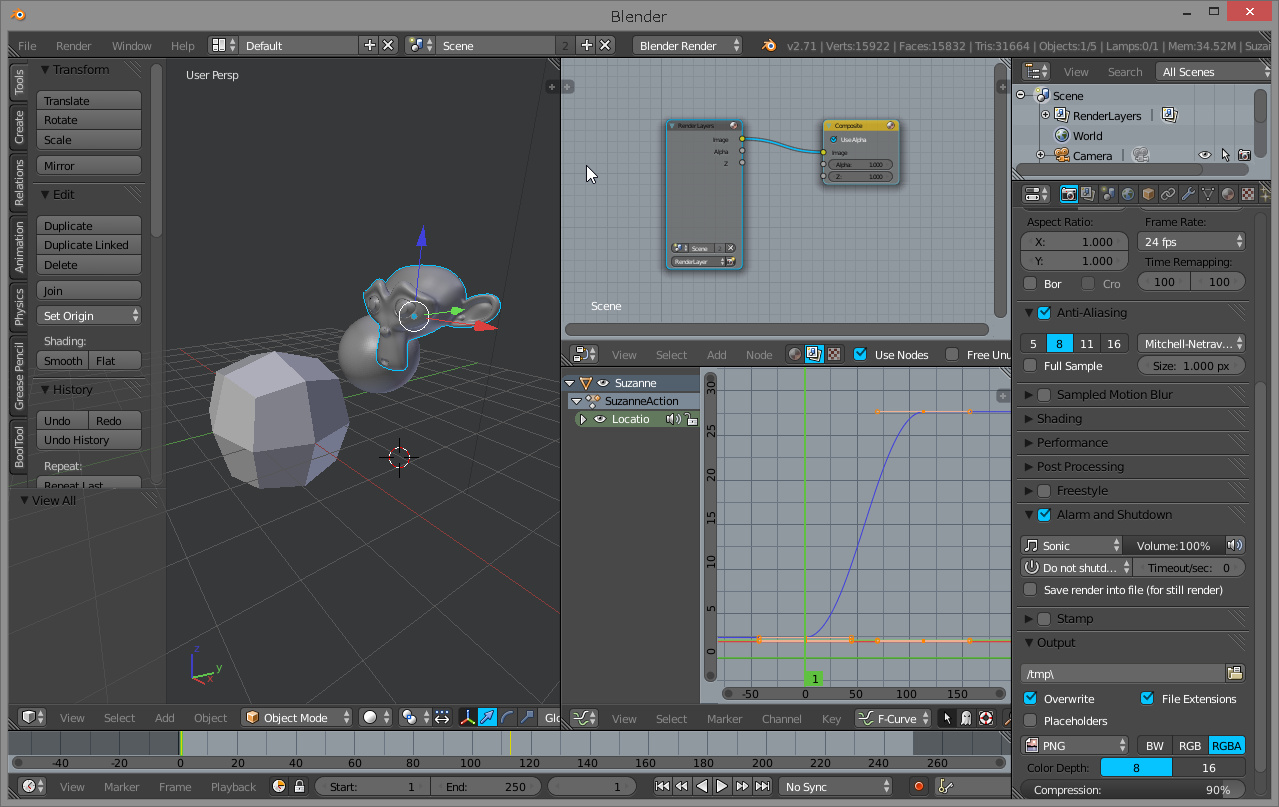
Task: Click the alarm sound speaker icon
Action: (x=1235, y=545)
